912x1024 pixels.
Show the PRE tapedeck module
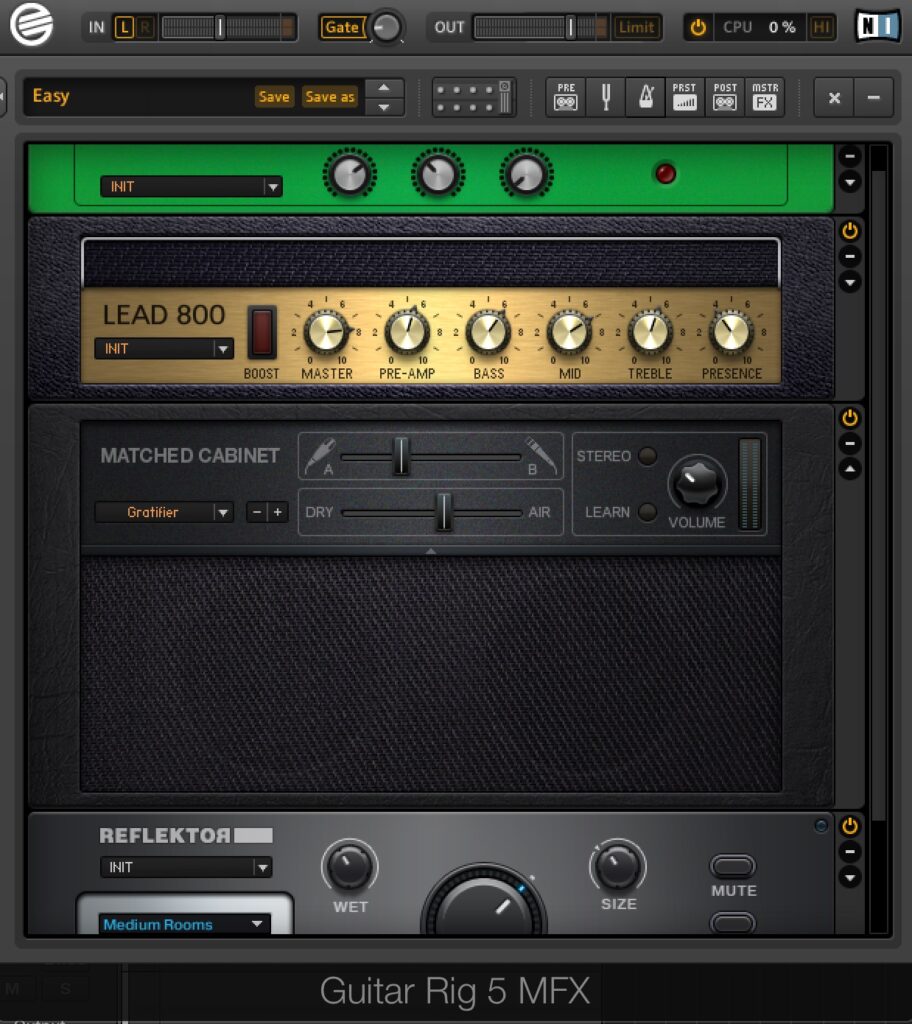566,97
